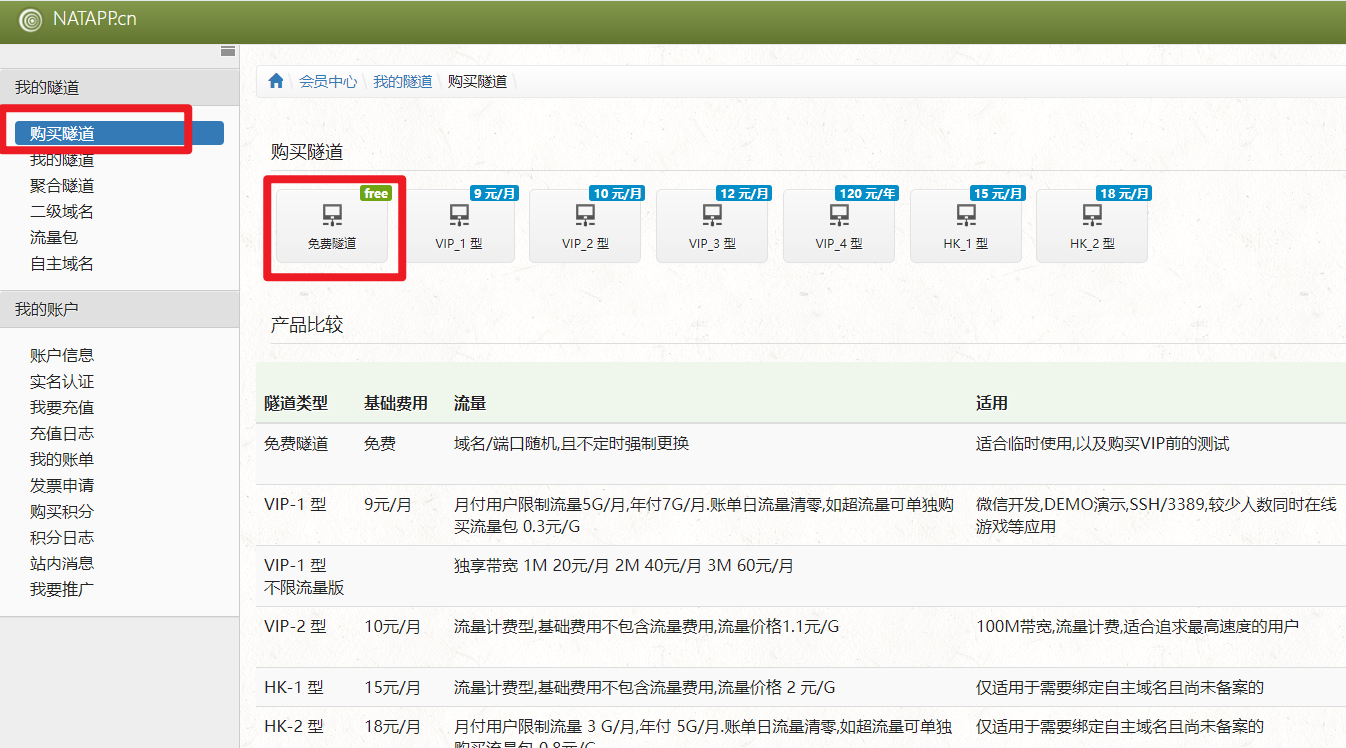Select the HK_2 型 tunnel card

(1092, 226)
